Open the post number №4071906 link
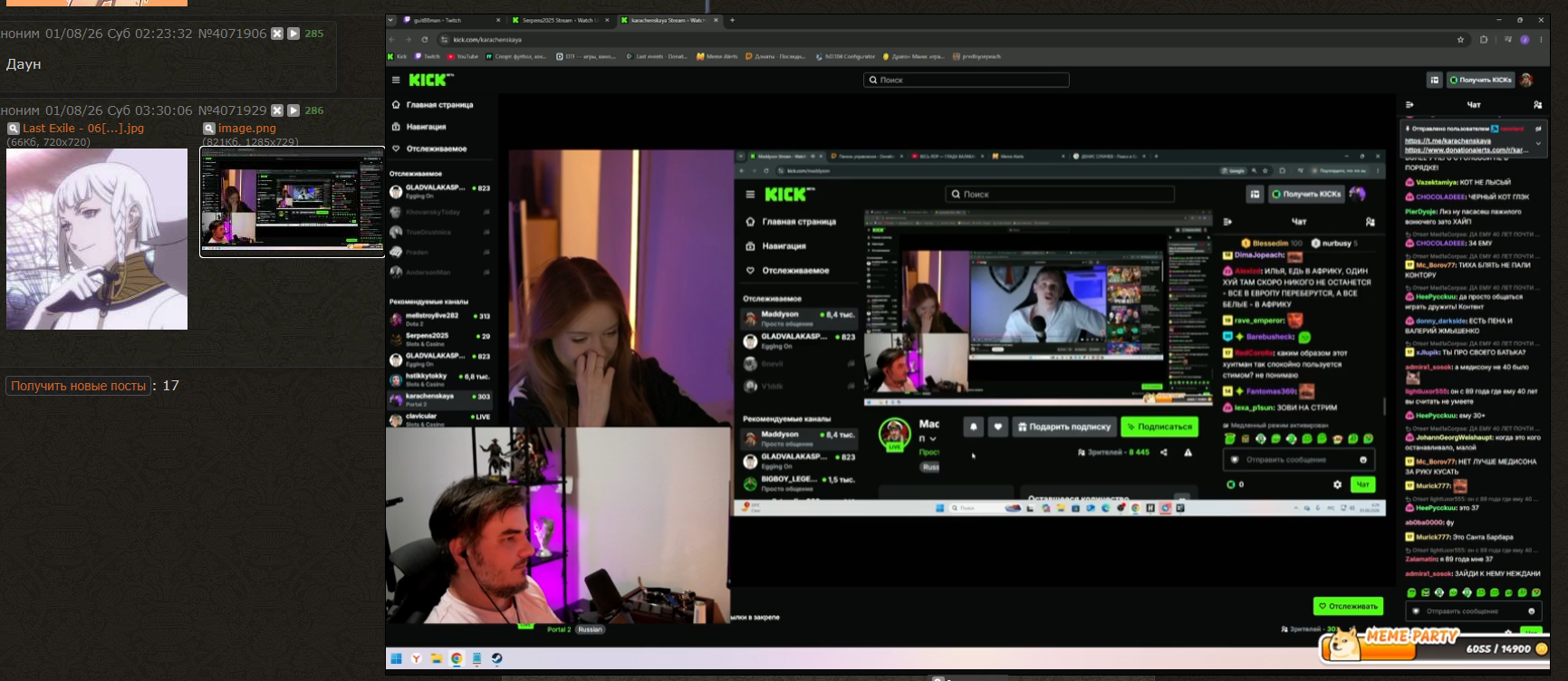 click(232, 34)
